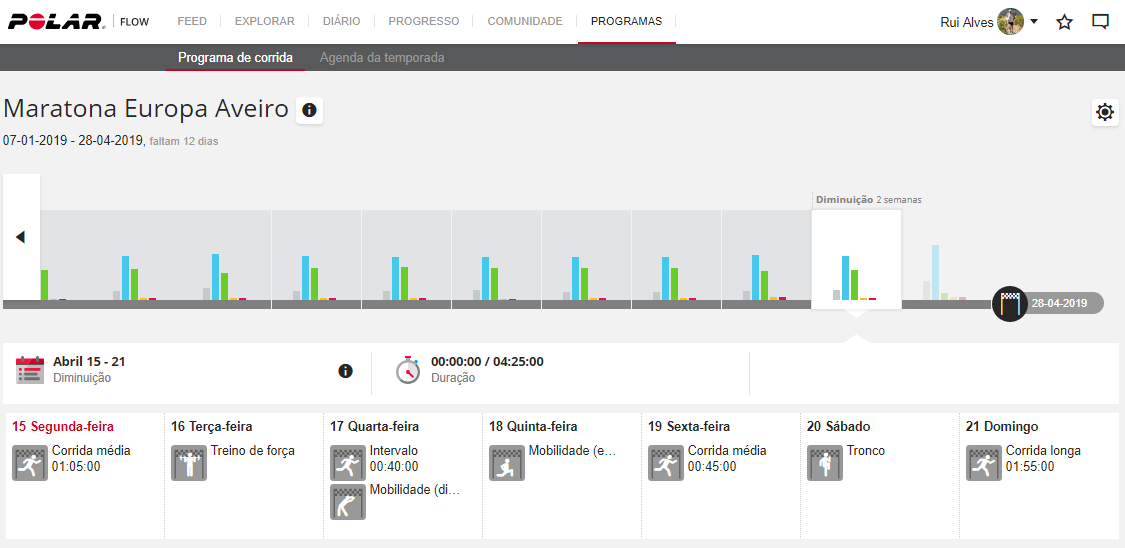This screenshot has width=1125, height=548.
Task: Click the race finish flag marker
Action: pos(1009,303)
